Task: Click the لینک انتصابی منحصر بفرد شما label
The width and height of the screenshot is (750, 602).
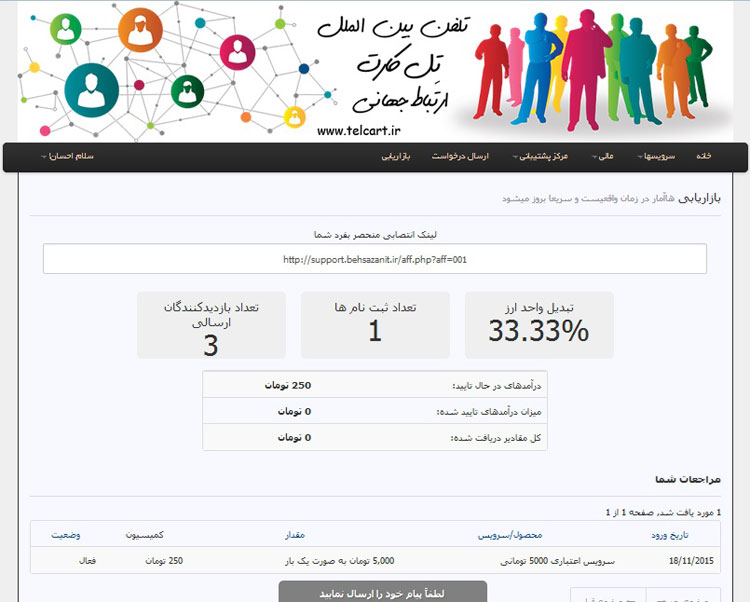Action: (375, 235)
